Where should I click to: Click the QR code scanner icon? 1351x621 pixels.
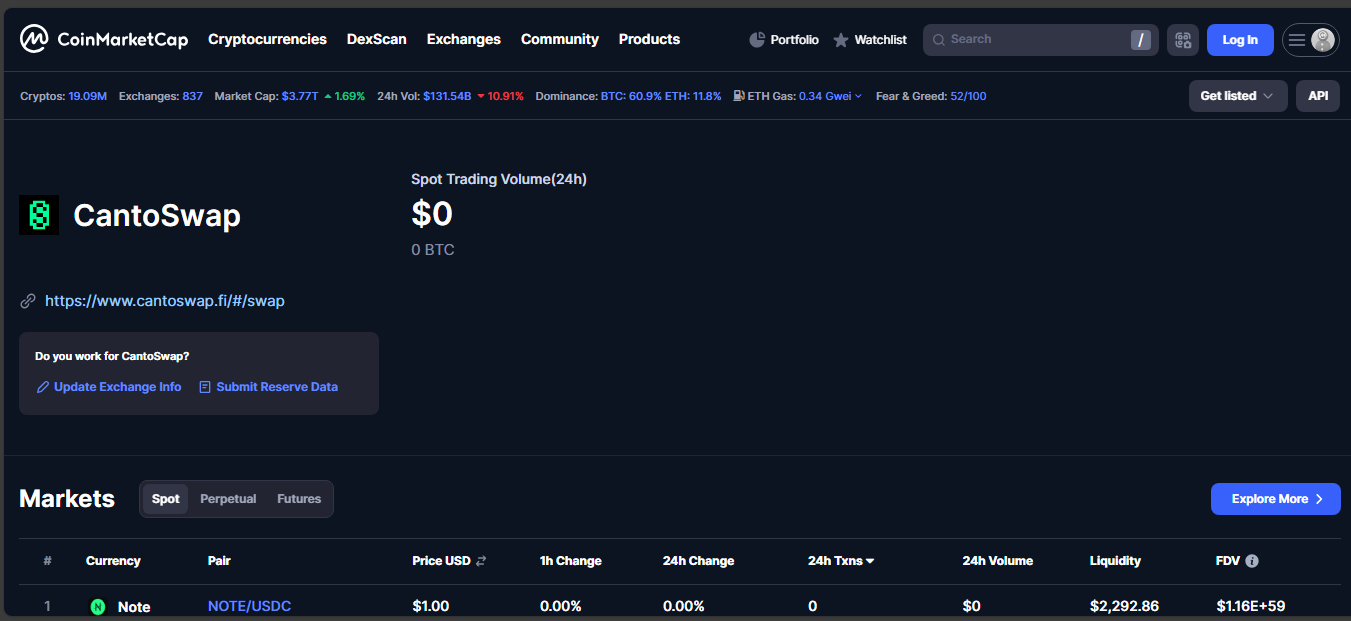click(1183, 40)
